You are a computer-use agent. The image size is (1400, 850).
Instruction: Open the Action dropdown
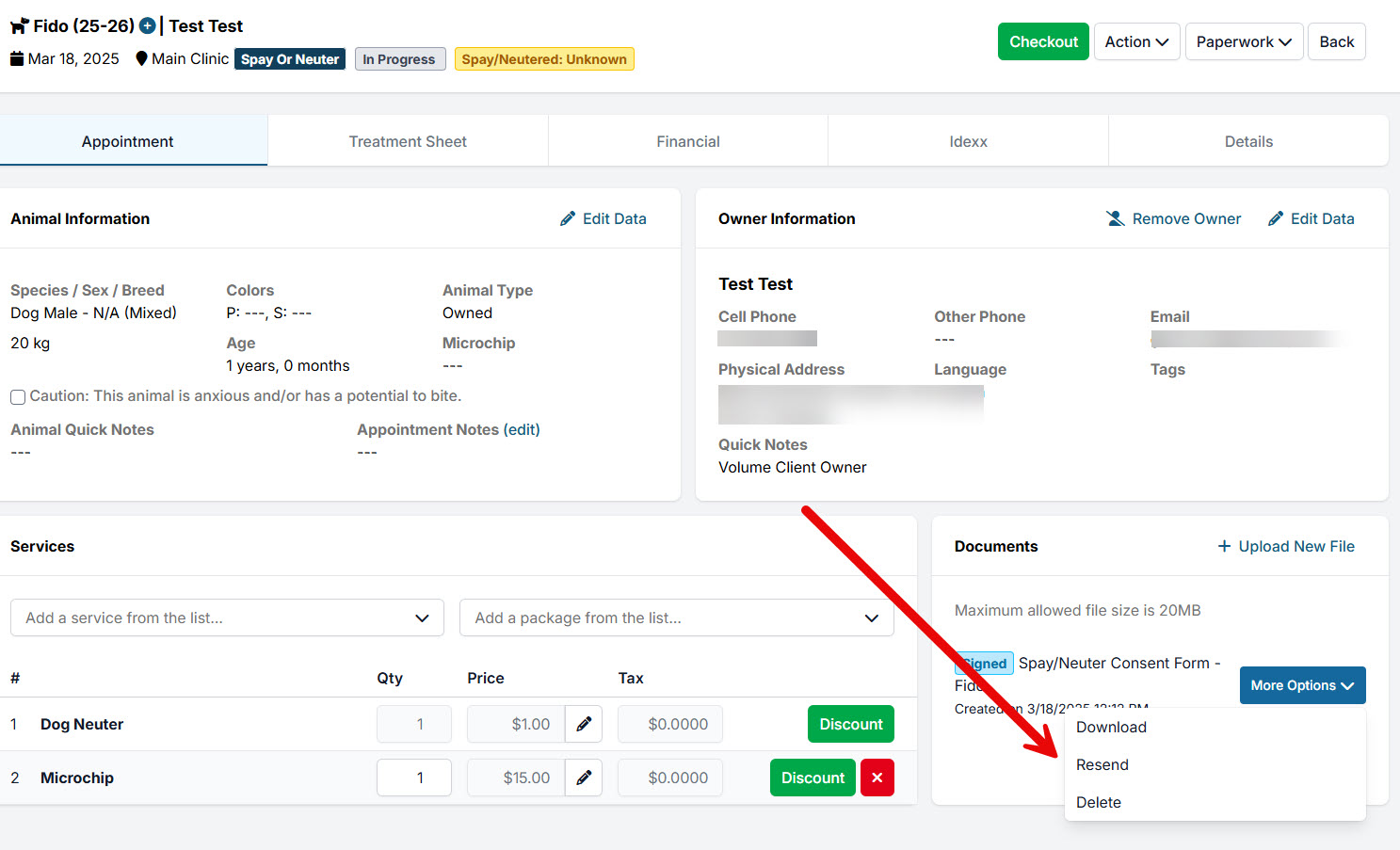[1135, 41]
